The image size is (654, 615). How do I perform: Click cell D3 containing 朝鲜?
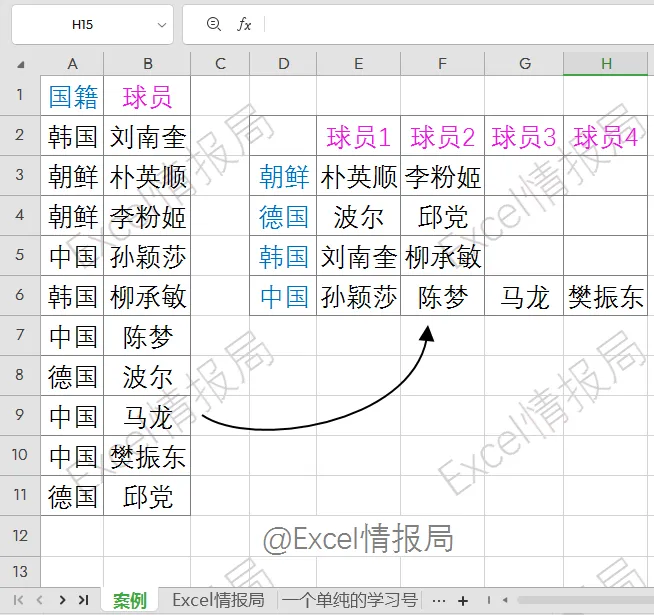283,176
